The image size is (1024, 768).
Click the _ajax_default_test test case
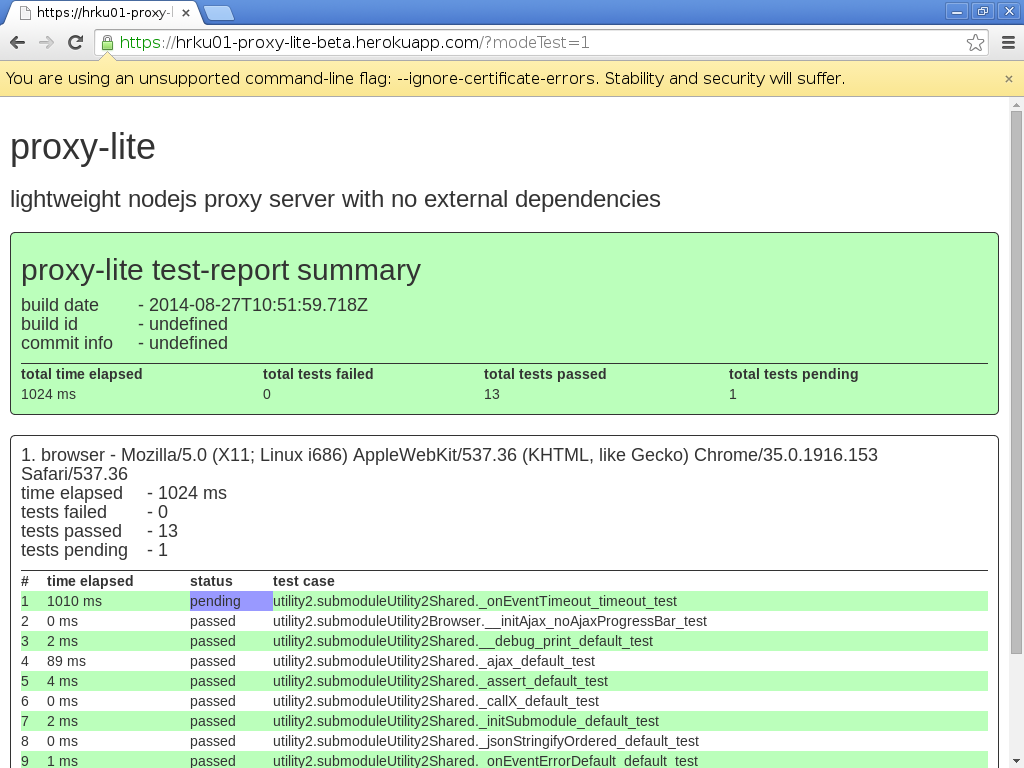pos(434,662)
